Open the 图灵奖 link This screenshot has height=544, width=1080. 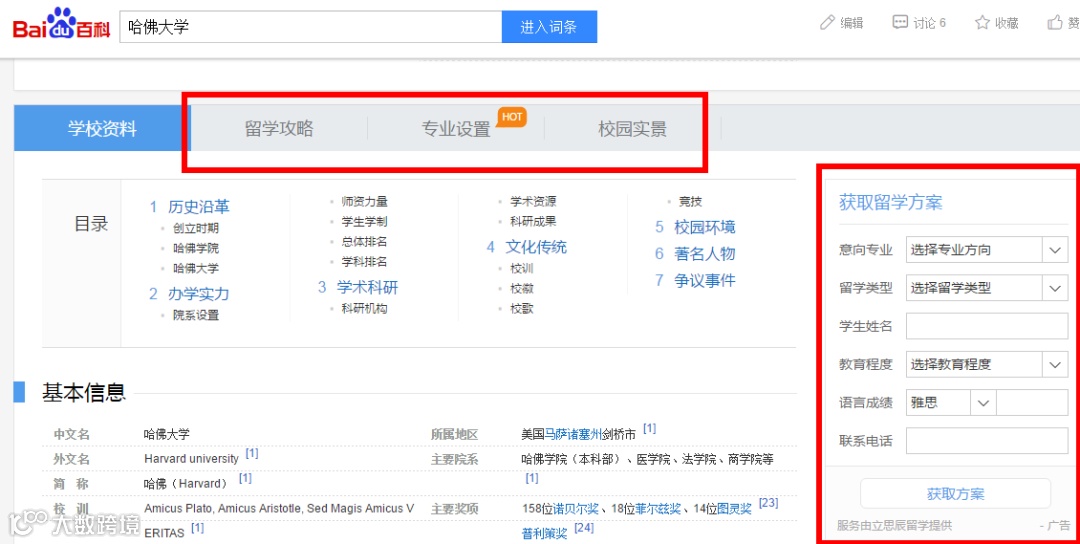(x=734, y=509)
